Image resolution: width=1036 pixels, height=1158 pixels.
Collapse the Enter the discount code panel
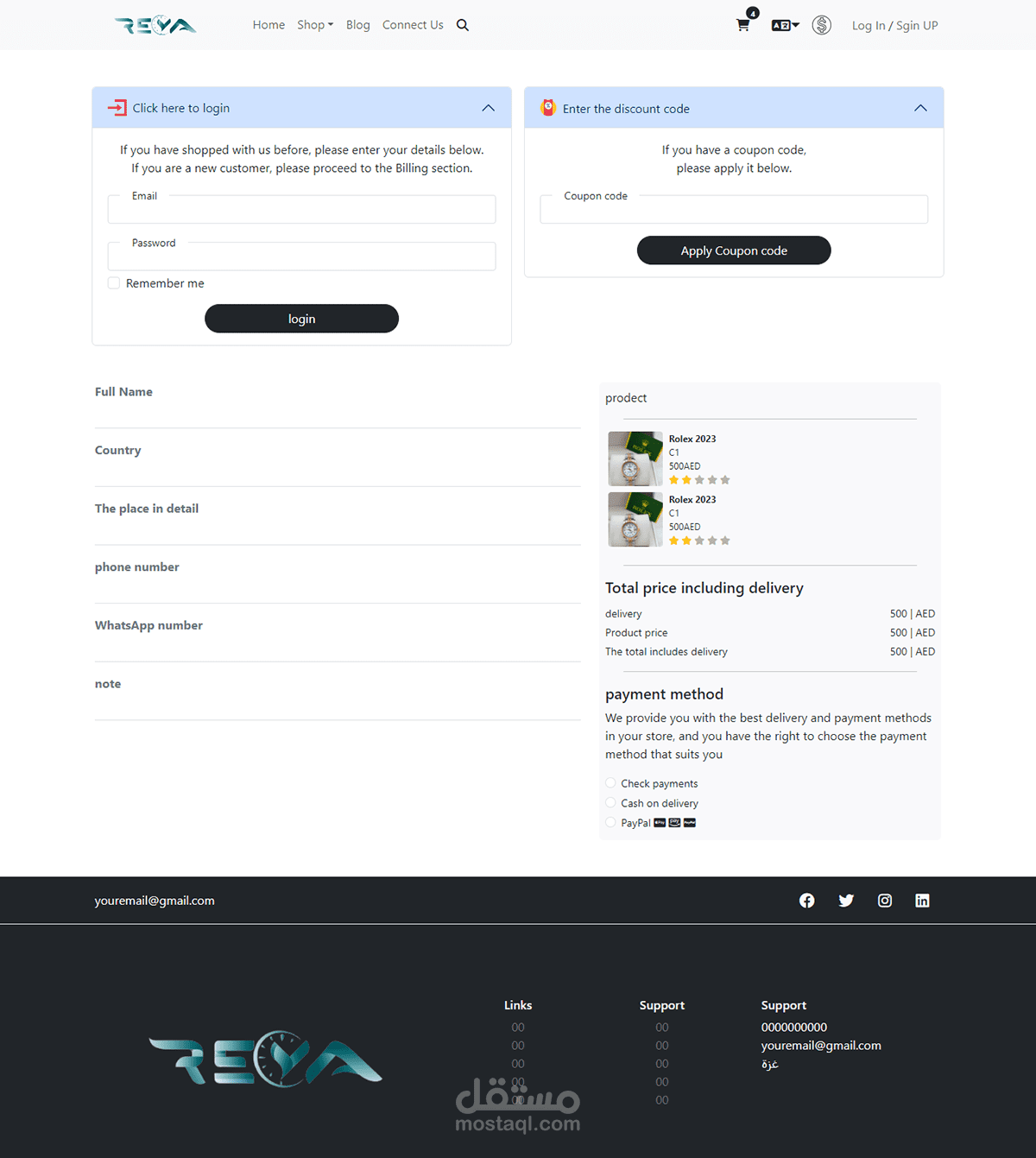tap(920, 107)
